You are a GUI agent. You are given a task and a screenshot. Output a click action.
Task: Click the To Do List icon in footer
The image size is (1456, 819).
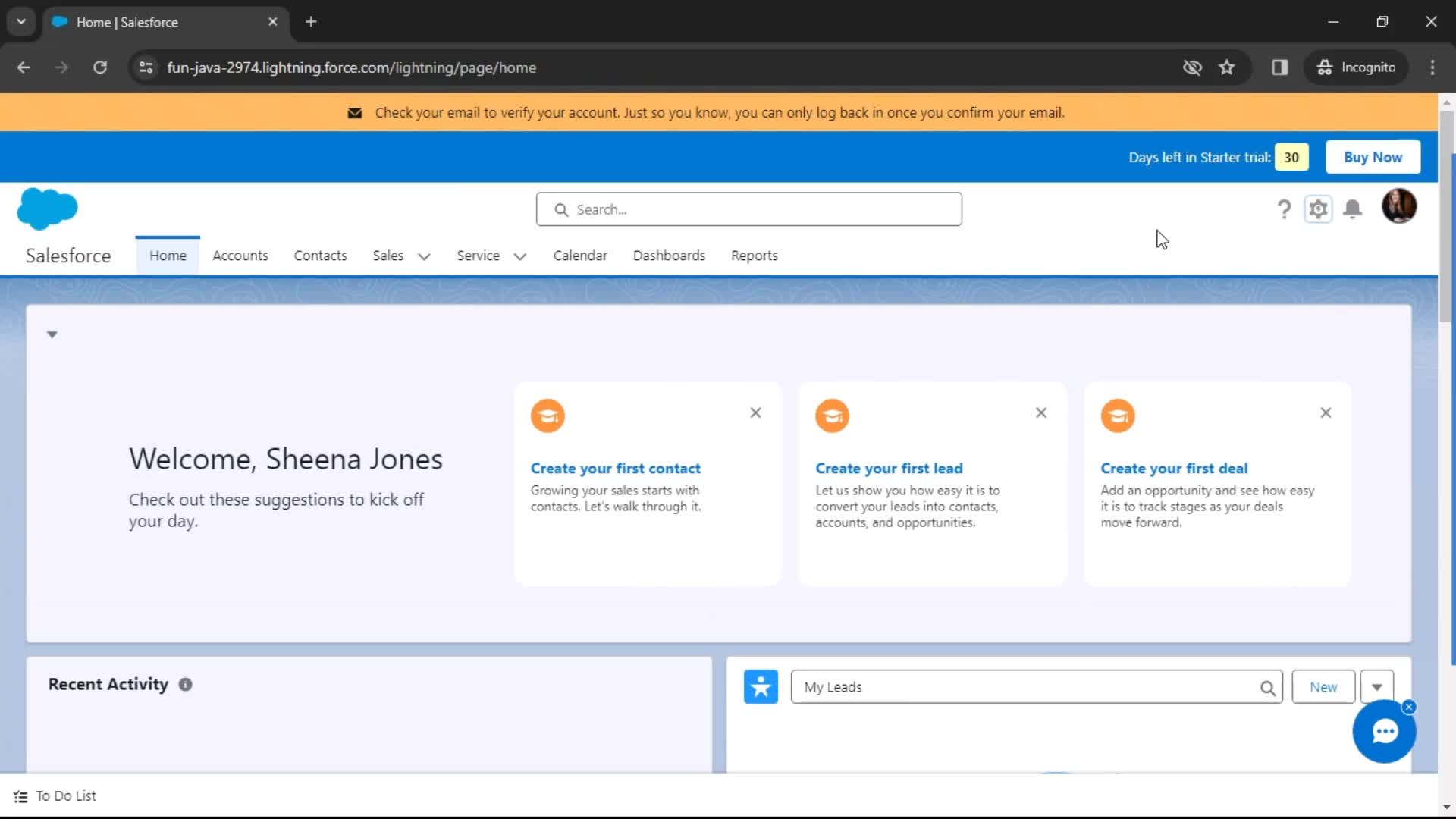[x=20, y=796]
